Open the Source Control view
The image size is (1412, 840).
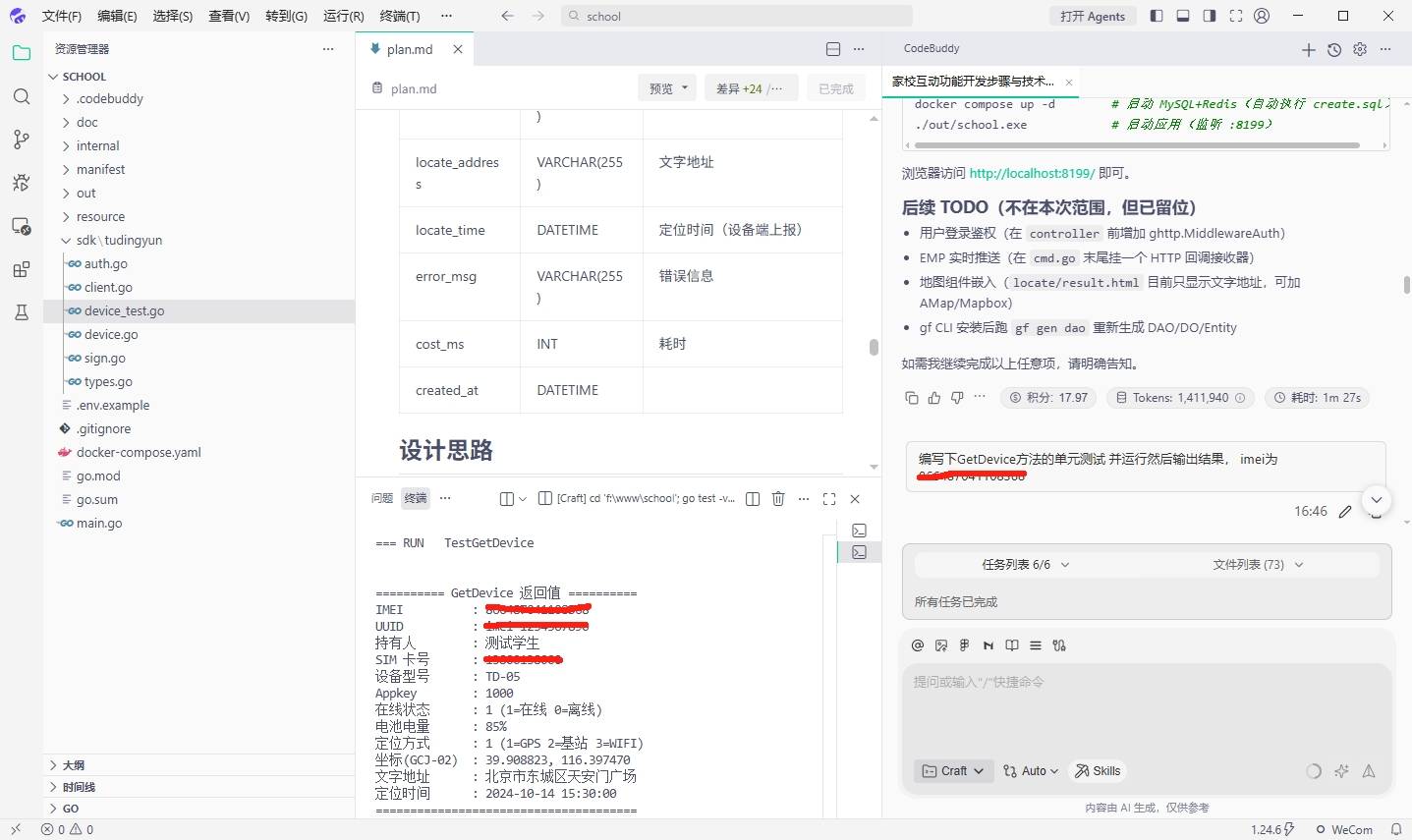[22, 140]
